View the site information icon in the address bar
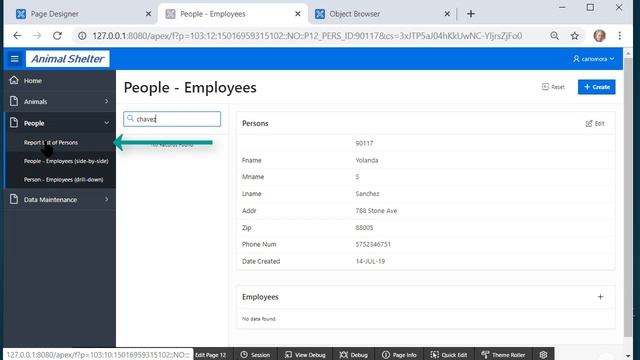 [x=82, y=36]
